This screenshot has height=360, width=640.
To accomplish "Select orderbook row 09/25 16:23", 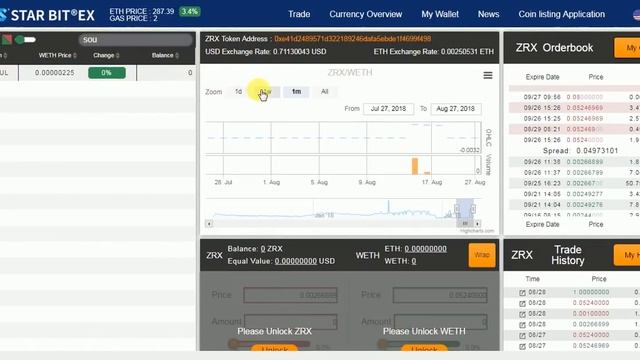I will tap(574, 184).
